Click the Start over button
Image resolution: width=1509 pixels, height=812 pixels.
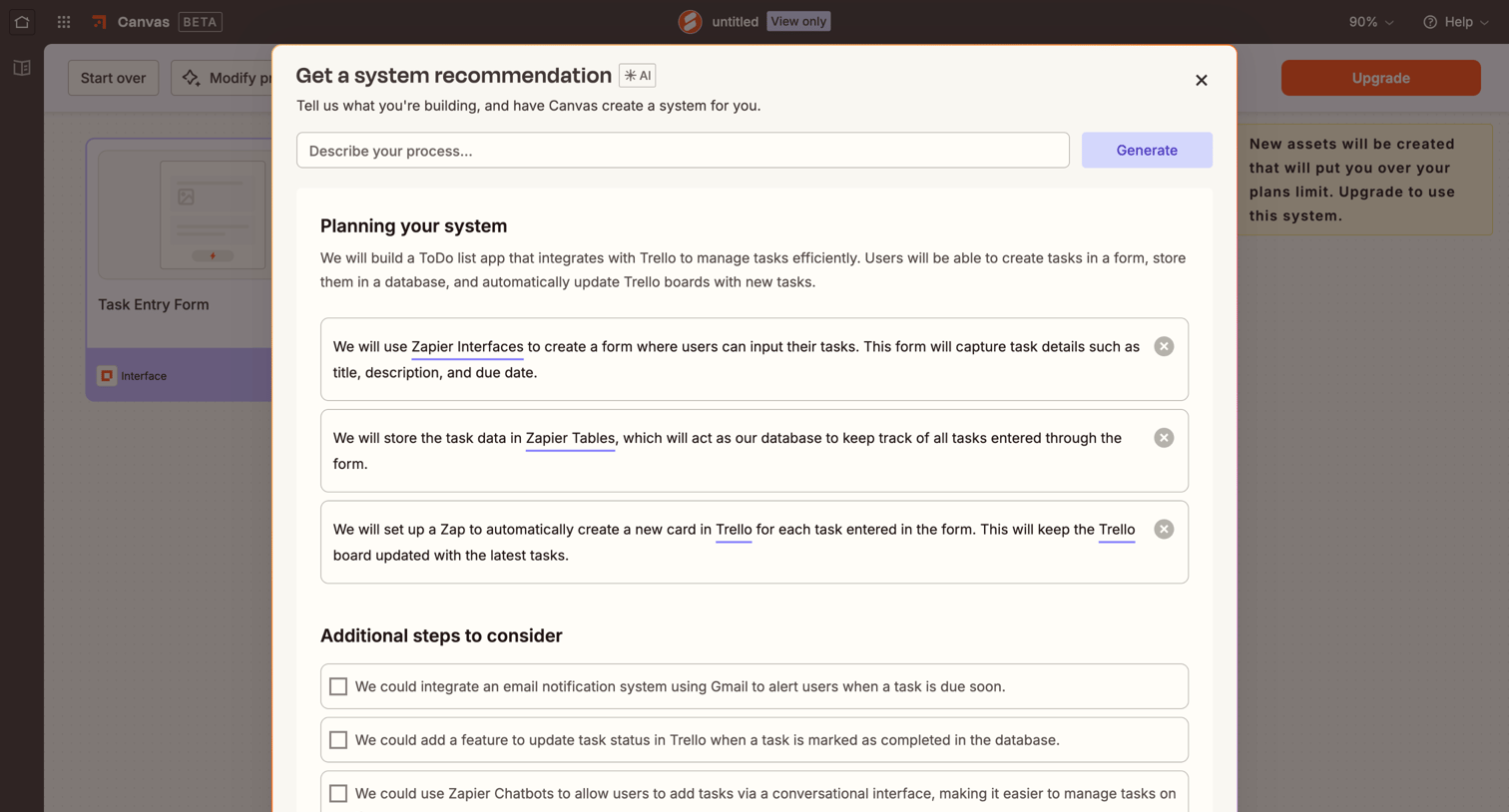click(x=113, y=78)
